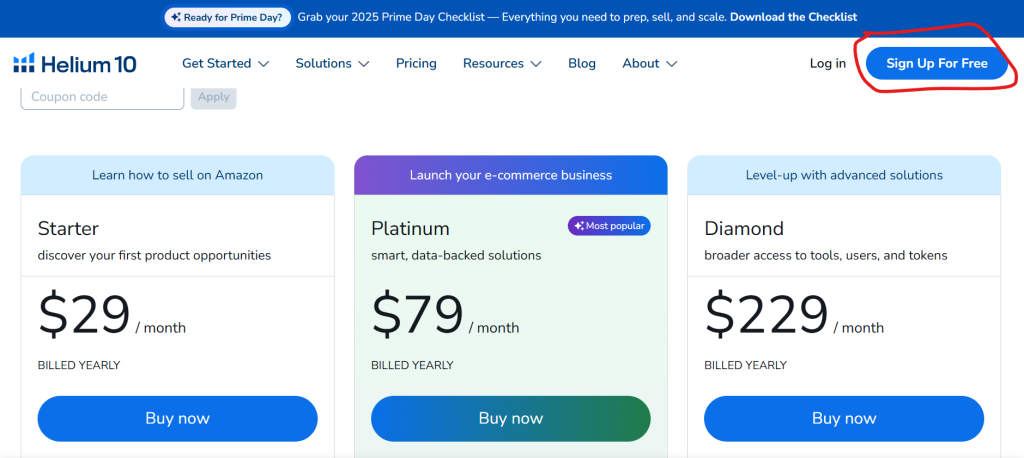Click the Helium 10 logo
Image resolution: width=1024 pixels, height=458 pixels.
click(75, 64)
